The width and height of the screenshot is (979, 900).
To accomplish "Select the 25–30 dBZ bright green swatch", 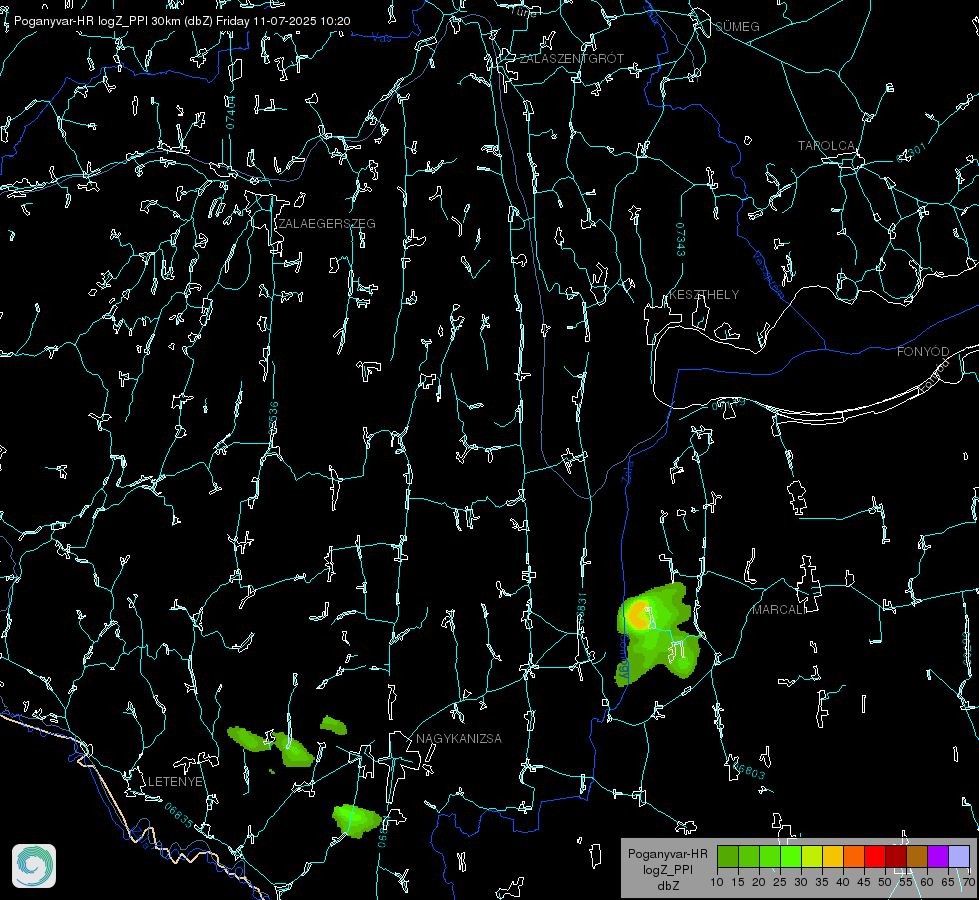I will 791,856.
